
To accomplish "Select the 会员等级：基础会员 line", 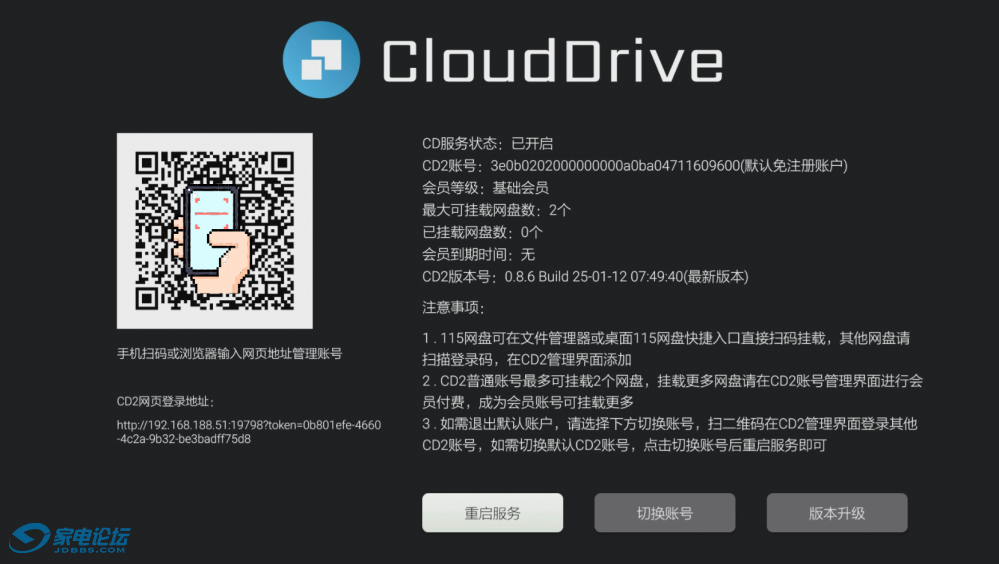I will point(485,188).
